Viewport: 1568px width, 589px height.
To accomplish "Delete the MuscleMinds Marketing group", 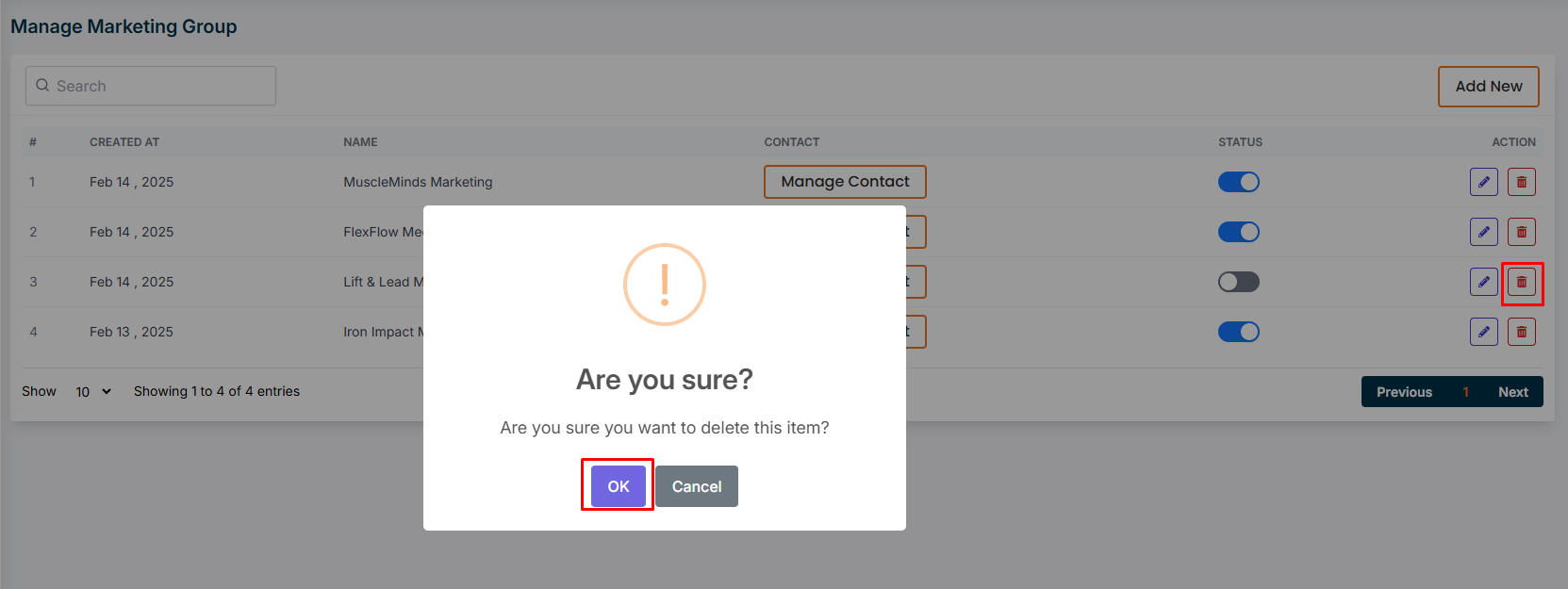I will tap(1521, 182).
